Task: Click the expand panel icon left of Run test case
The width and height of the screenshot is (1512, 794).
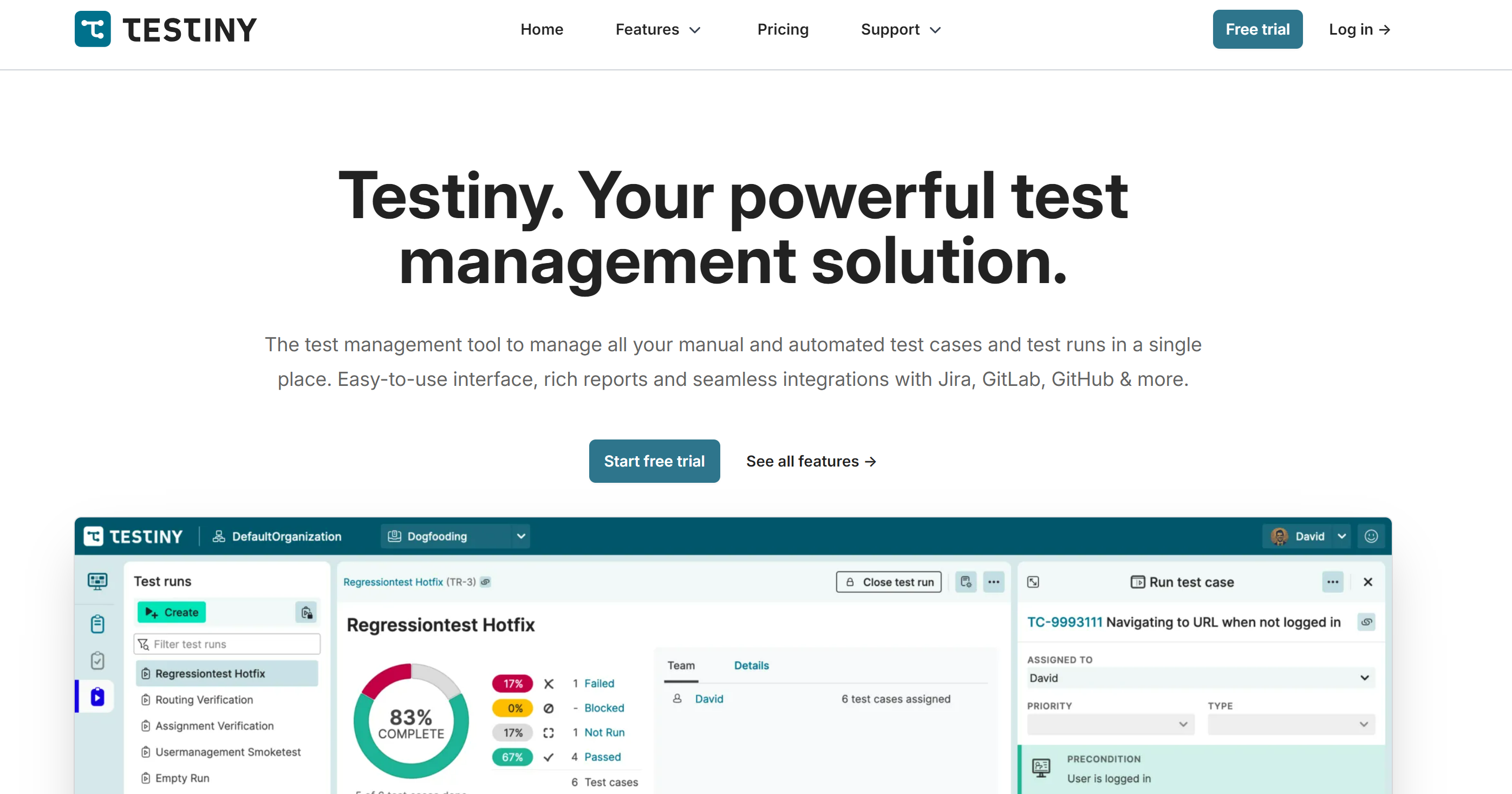Action: 1033,582
